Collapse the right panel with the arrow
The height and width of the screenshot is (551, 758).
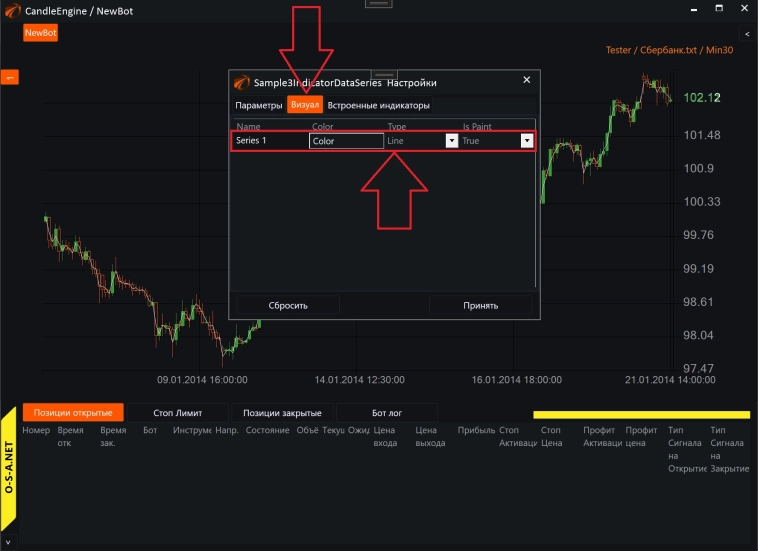[x=747, y=34]
